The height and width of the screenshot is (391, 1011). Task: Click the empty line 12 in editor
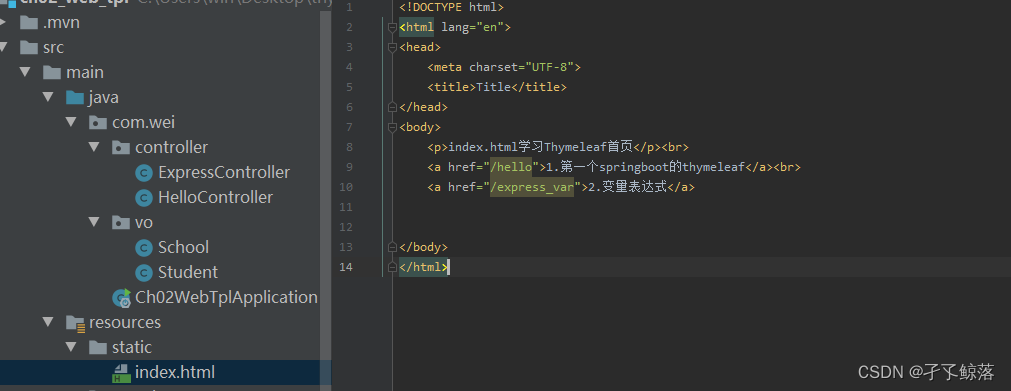[x=703, y=227]
